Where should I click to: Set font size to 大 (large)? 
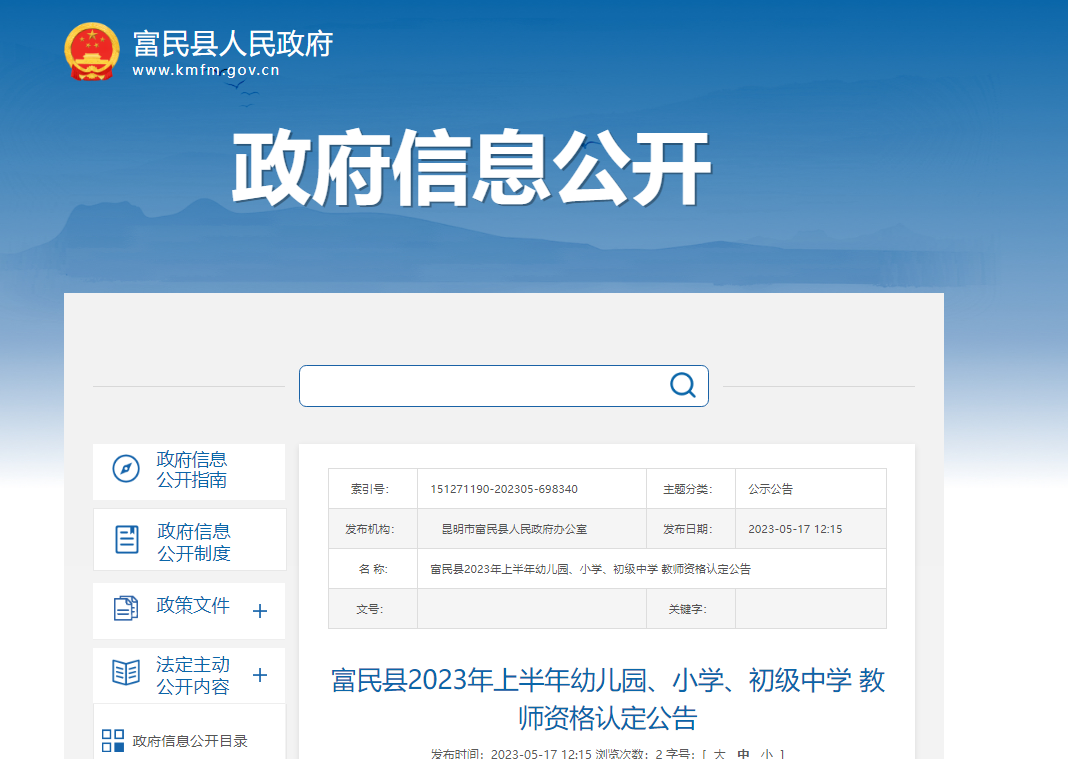pos(718,753)
